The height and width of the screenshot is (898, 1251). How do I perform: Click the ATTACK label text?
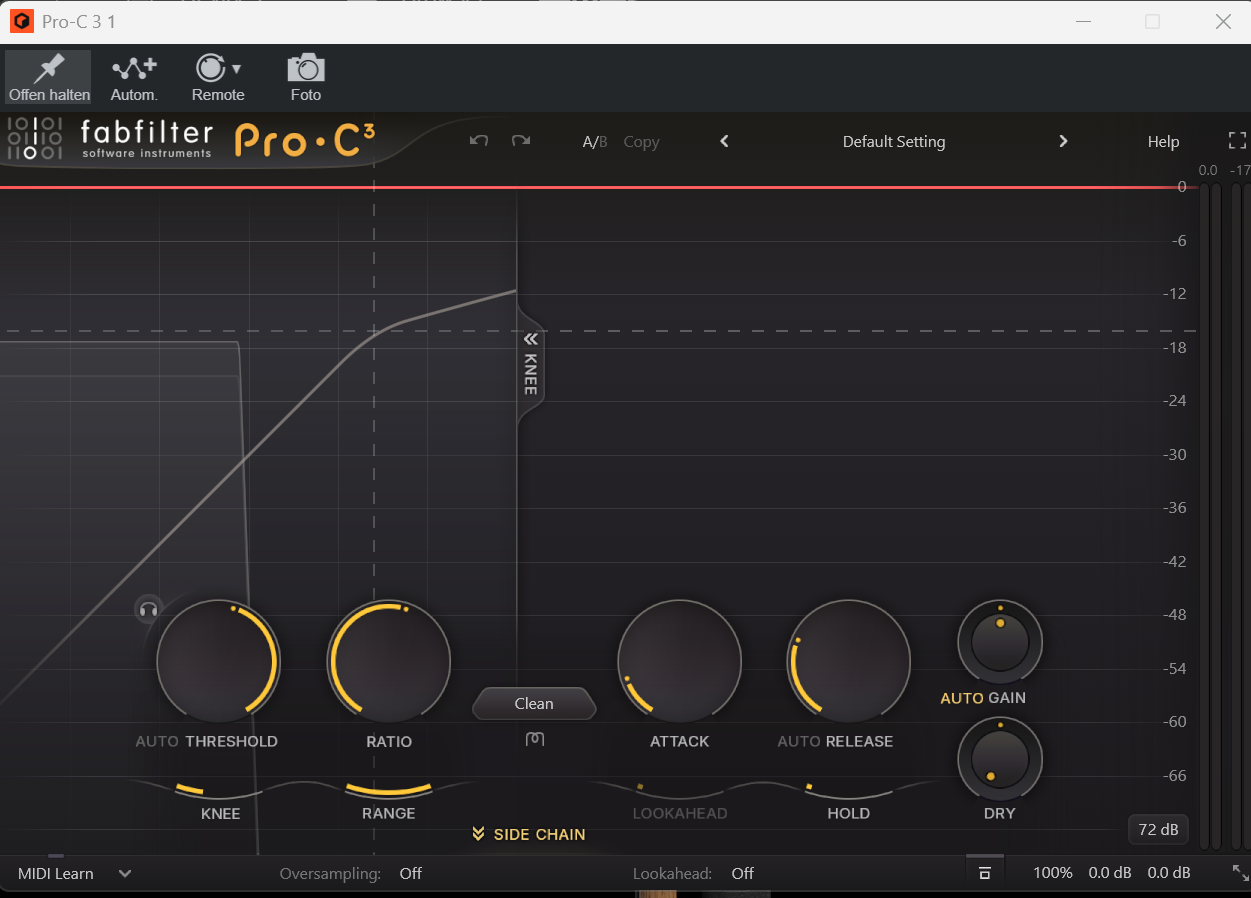tap(680, 742)
